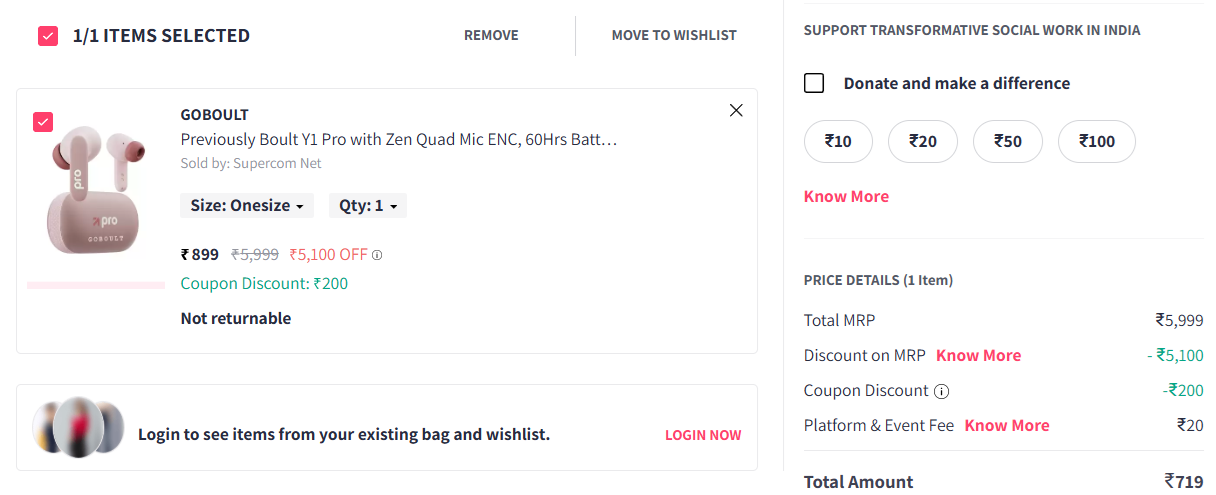Select the ₹20 donation amount

(922, 142)
